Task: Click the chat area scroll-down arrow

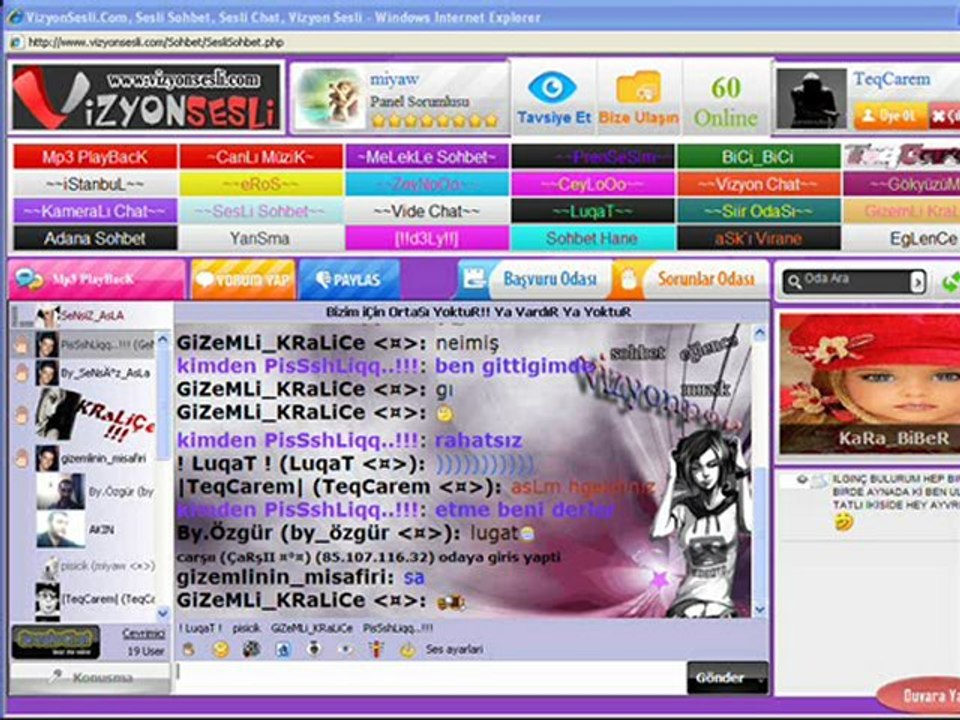Action: [x=760, y=610]
